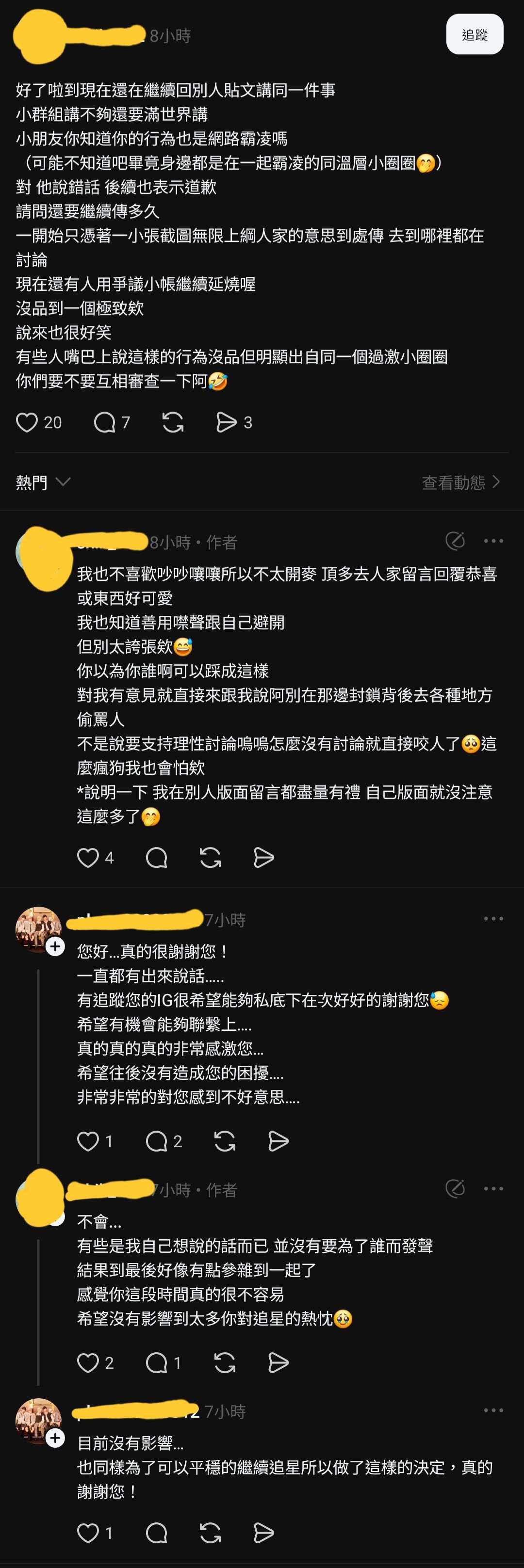The width and height of the screenshot is (524, 1568).
Task: Follow commenter via plus badge on 您好 comment
Action: click(55, 946)
